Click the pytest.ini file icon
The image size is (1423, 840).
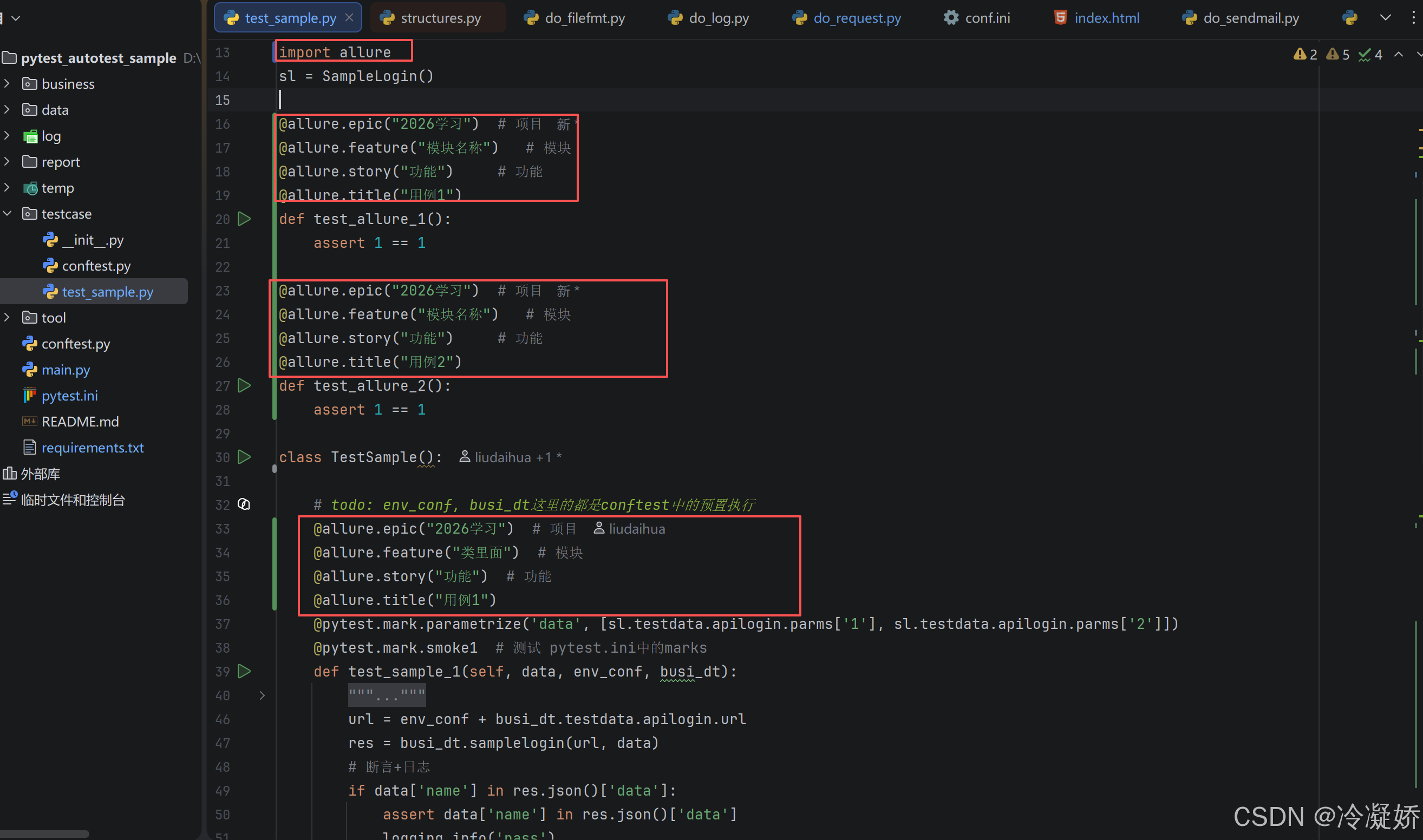29,396
